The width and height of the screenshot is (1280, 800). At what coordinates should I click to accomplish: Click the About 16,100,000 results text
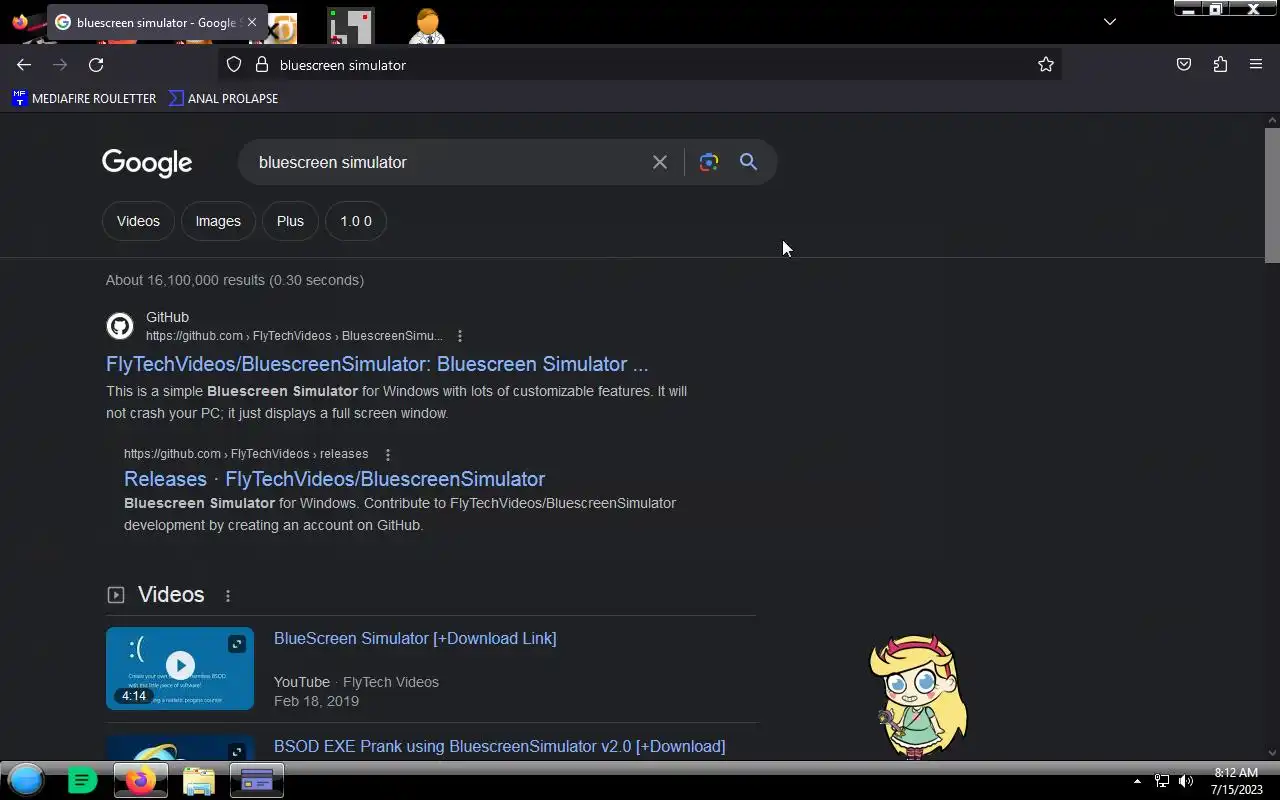235,280
